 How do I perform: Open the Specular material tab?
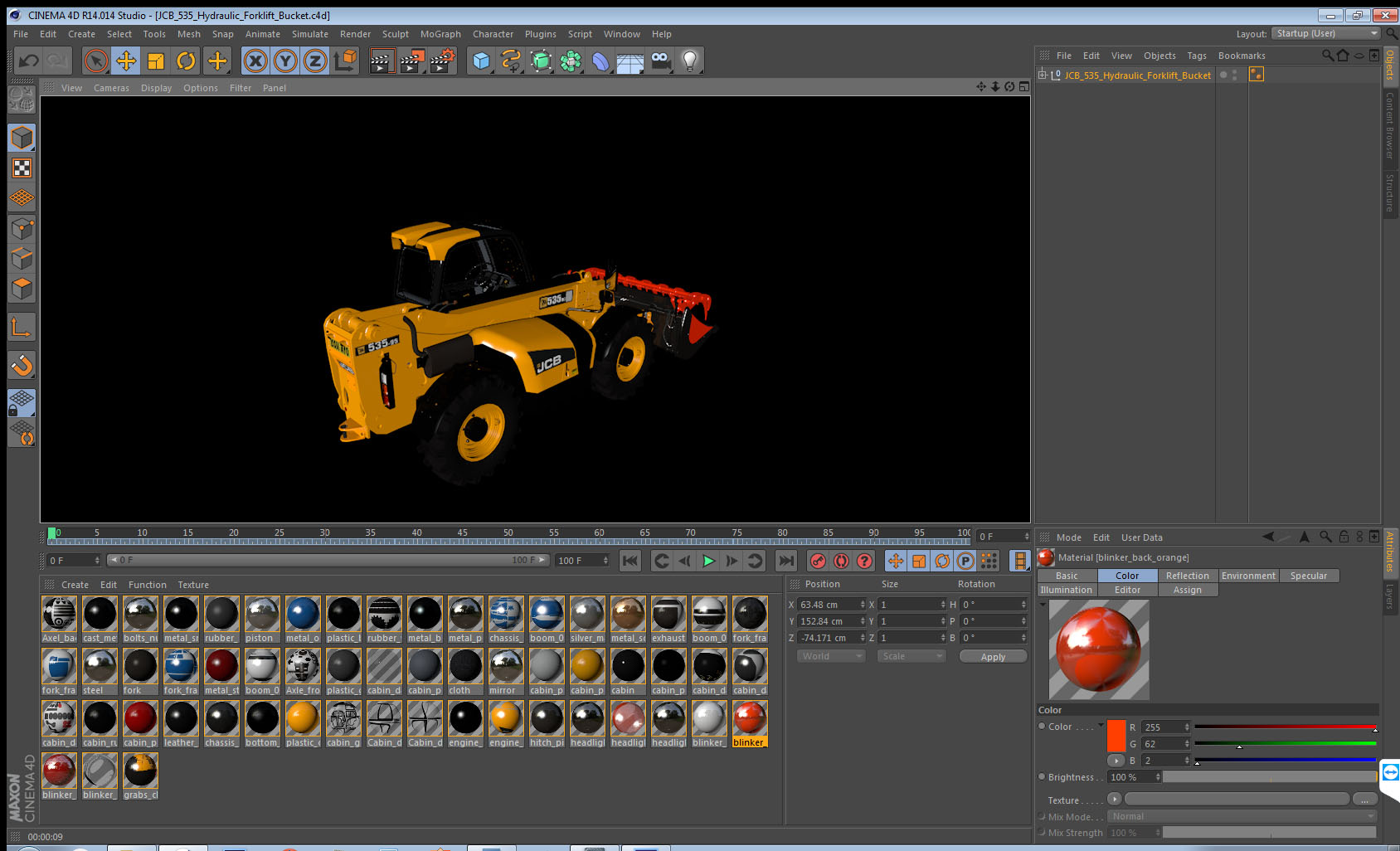1308,576
